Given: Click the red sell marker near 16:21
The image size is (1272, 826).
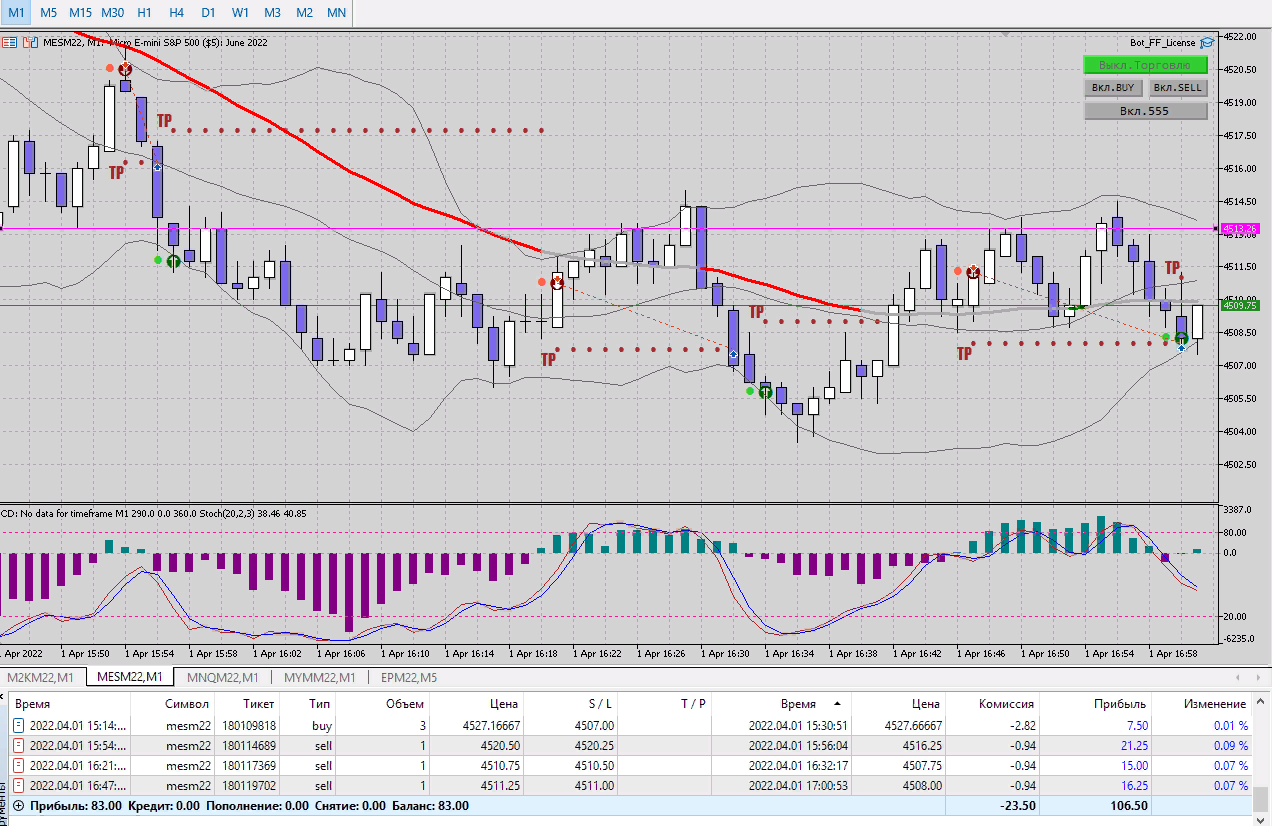Looking at the screenshot, I should click(557, 283).
